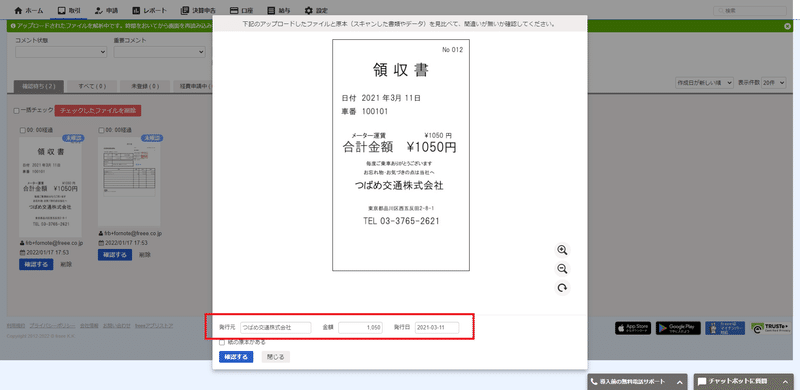The image size is (800, 390).
Task: Switch to the 未登録(0) tab
Action: click(x=144, y=87)
